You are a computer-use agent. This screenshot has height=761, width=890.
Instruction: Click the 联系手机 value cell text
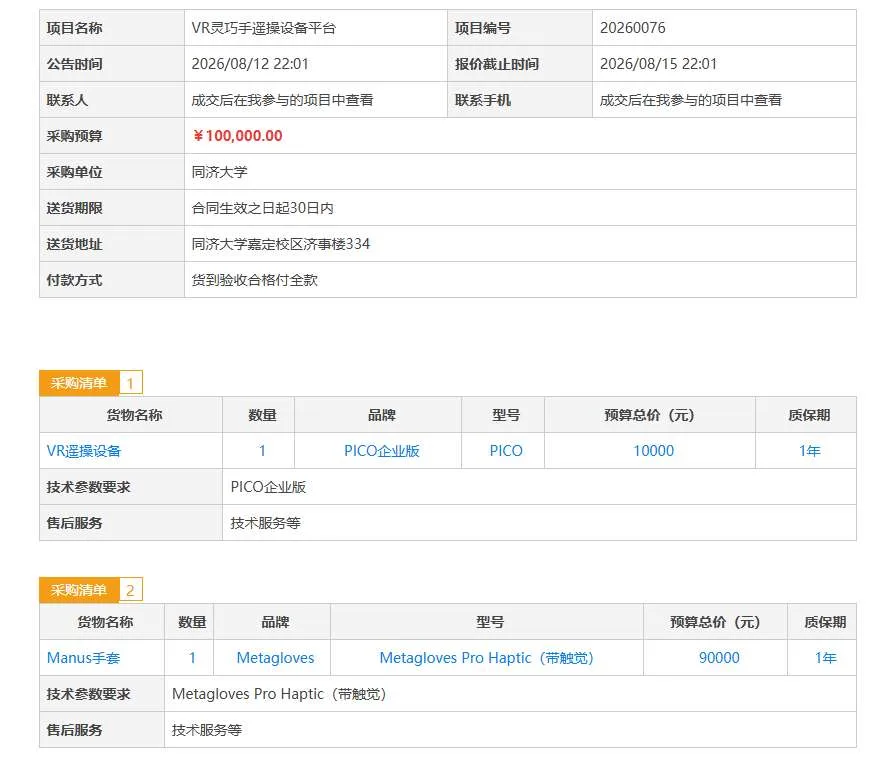pyautogui.click(x=691, y=100)
